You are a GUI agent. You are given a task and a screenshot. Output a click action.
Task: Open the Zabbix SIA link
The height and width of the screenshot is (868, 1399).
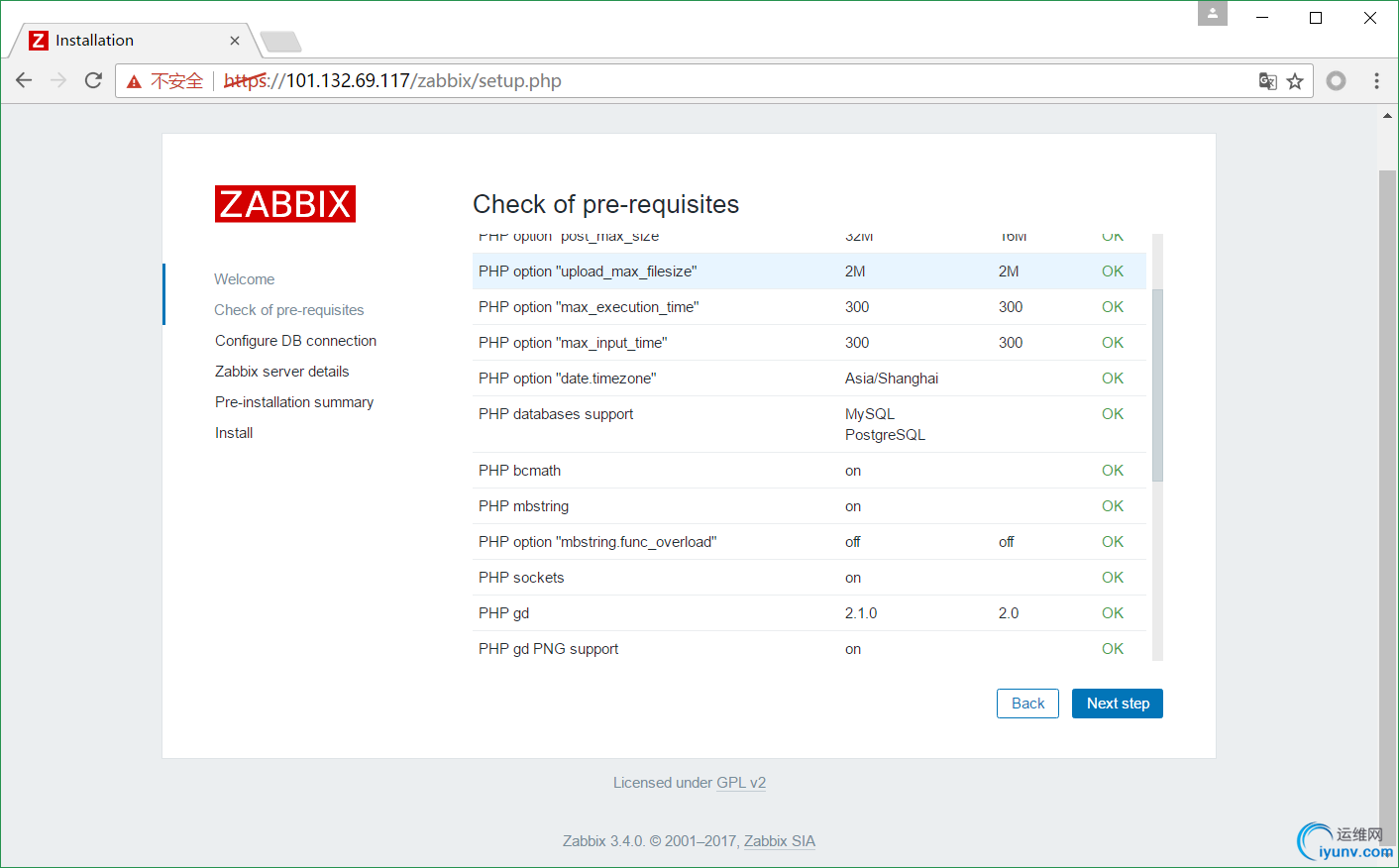coord(780,841)
